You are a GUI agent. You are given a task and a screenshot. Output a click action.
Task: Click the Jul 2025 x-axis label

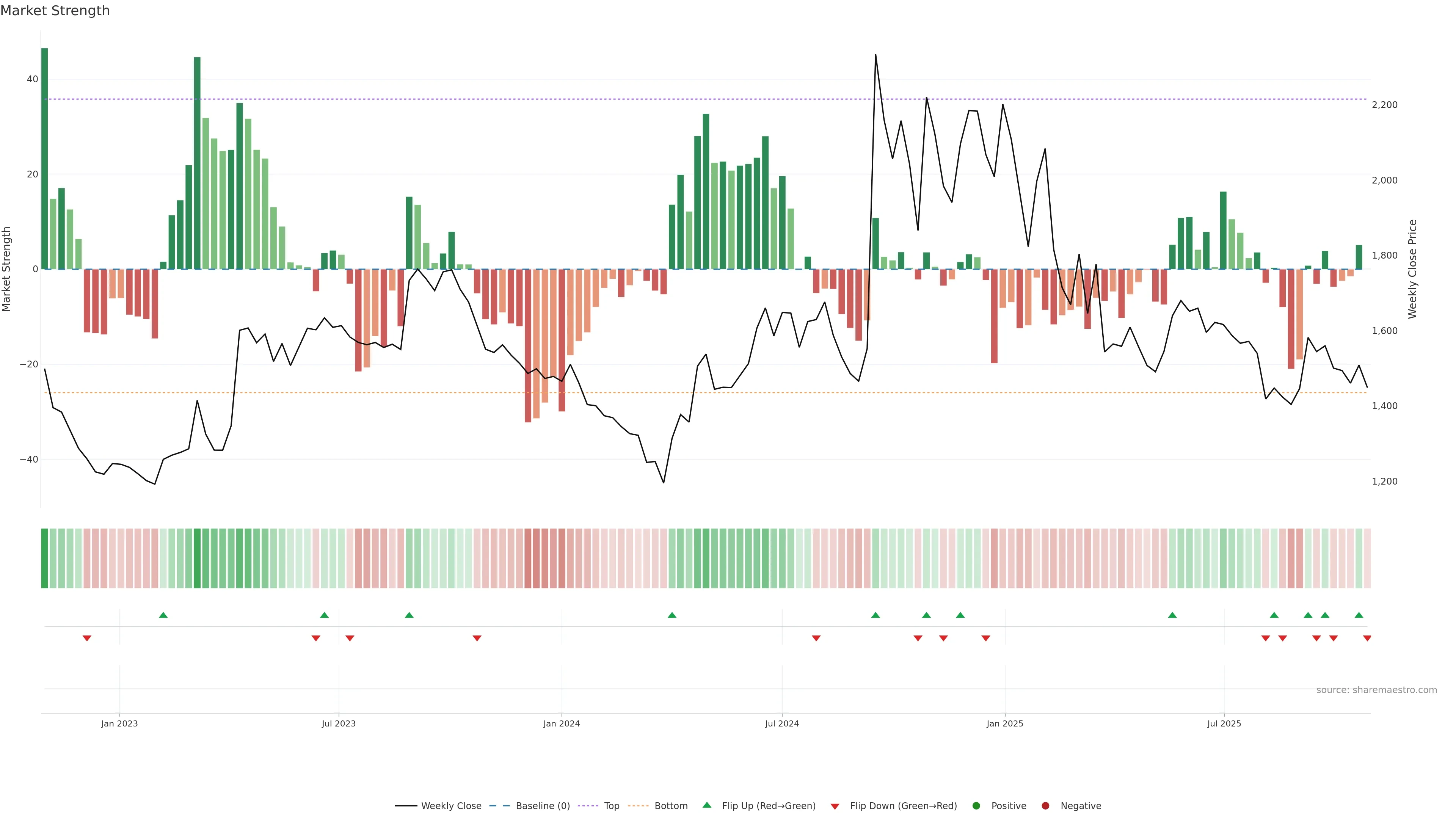1224,723
